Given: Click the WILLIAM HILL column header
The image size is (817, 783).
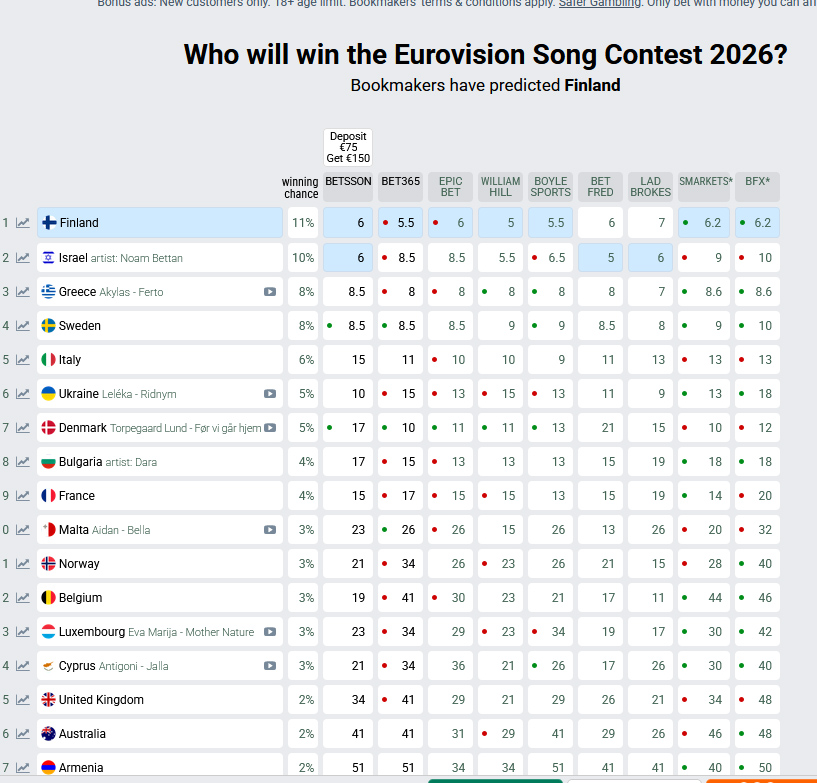Looking at the screenshot, I should coord(500,187).
